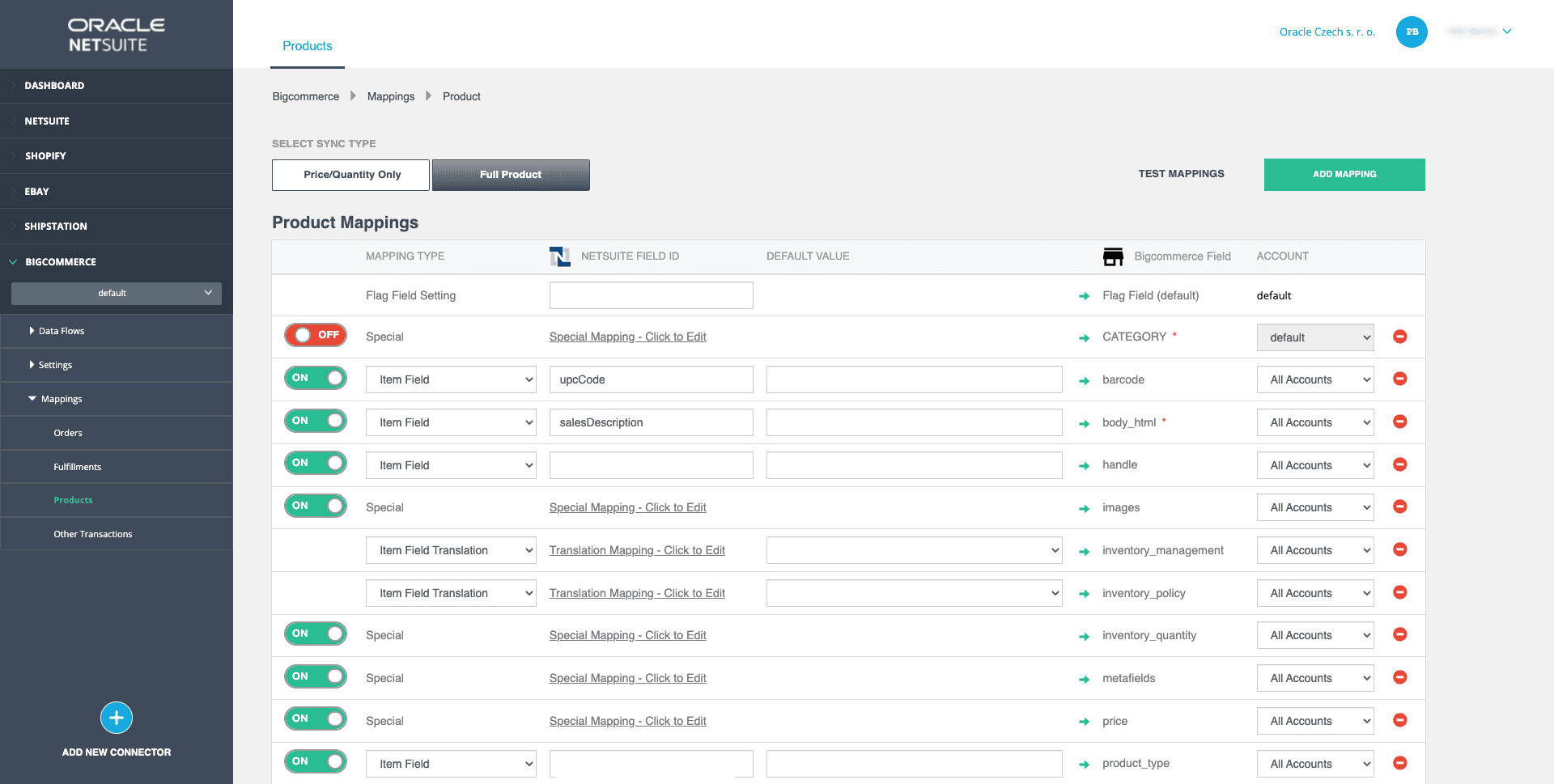Screen dimensions: 1554x784
Task: Delete the handle mapping row
Action: (x=1399, y=464)
